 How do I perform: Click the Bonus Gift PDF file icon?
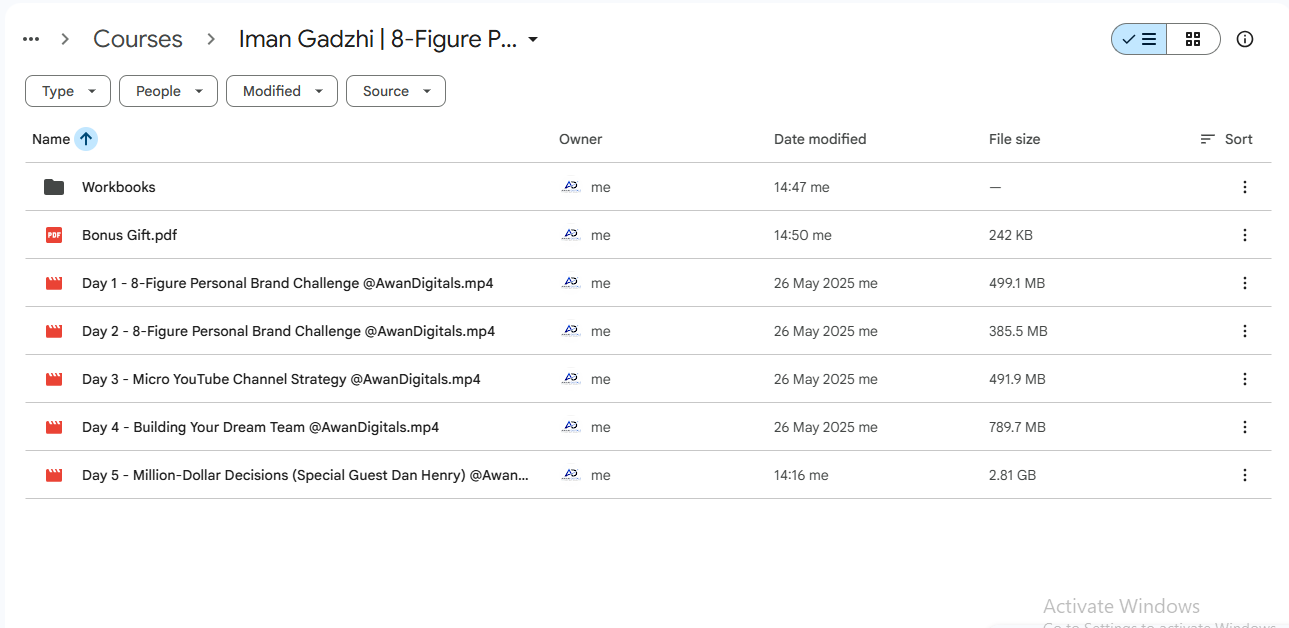coord(54,235)
